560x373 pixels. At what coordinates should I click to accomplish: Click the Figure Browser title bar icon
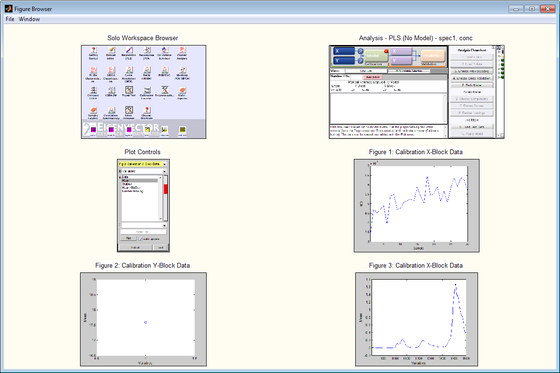(9, 9)
